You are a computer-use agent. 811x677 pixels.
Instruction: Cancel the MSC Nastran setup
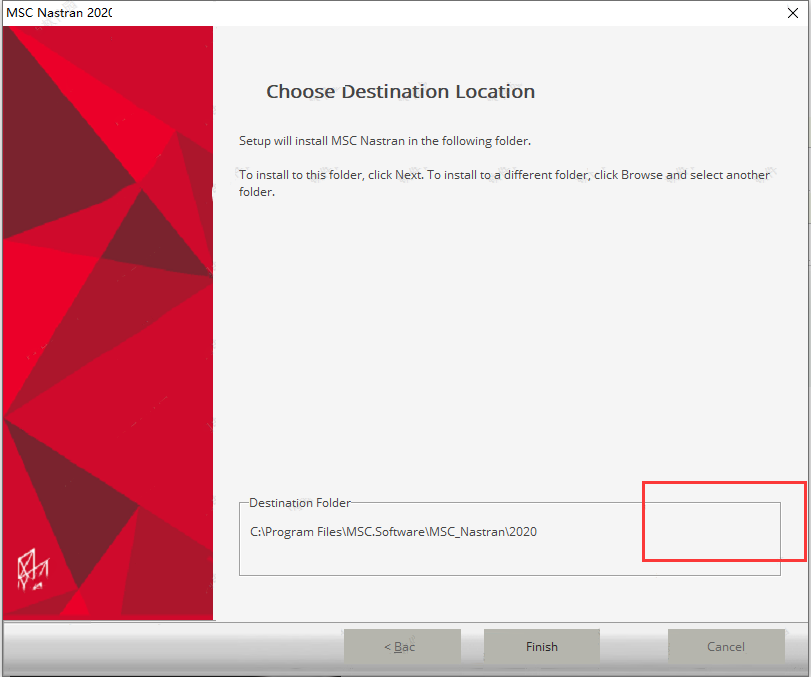726,646
